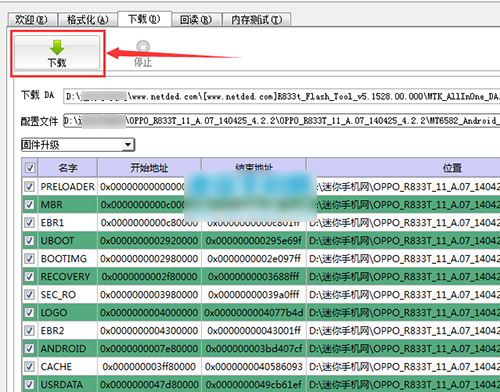Toggle the UBOOT checkbox

[x=29, y=240]
